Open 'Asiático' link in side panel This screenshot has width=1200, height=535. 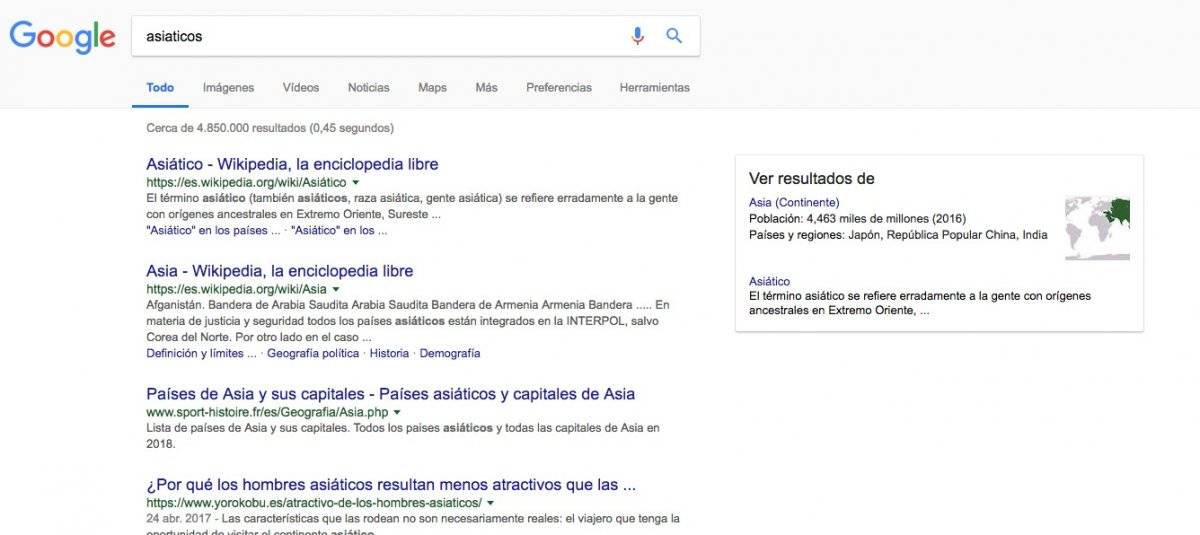pos(769,282)
